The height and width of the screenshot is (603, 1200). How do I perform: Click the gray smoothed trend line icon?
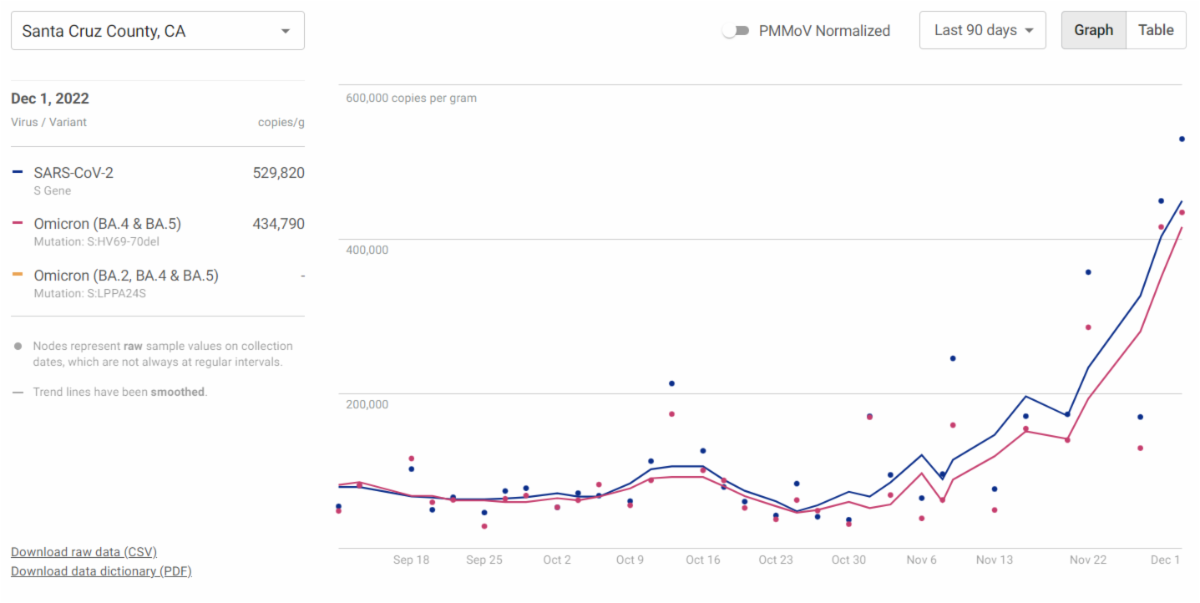[x=18, y=392]
